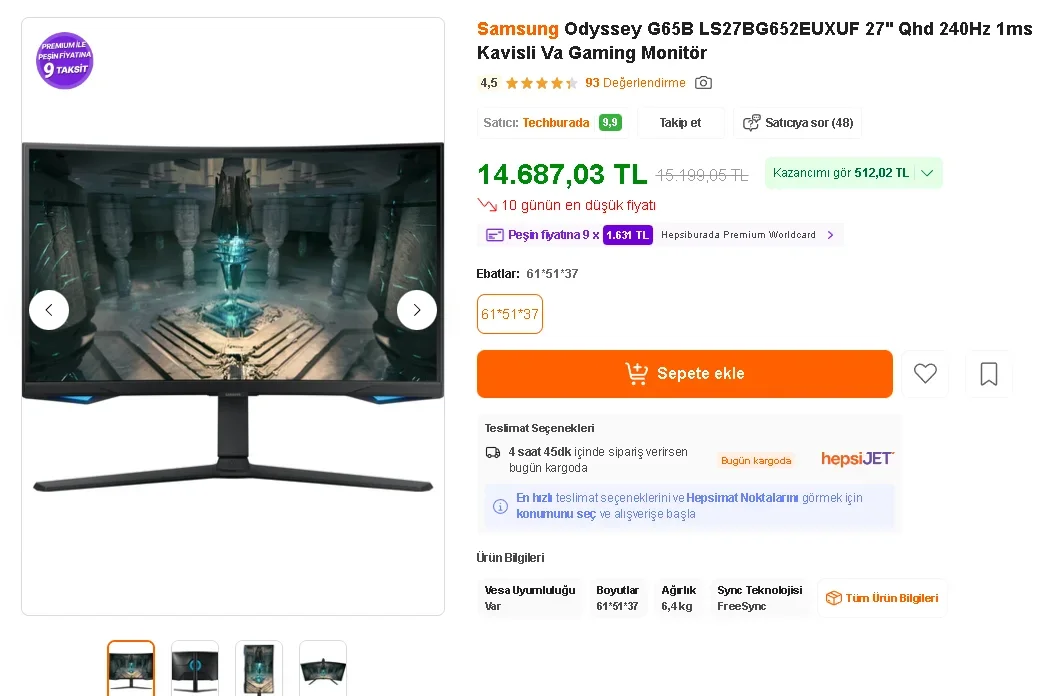Show next product image with right arrow

tap(416, 310)
